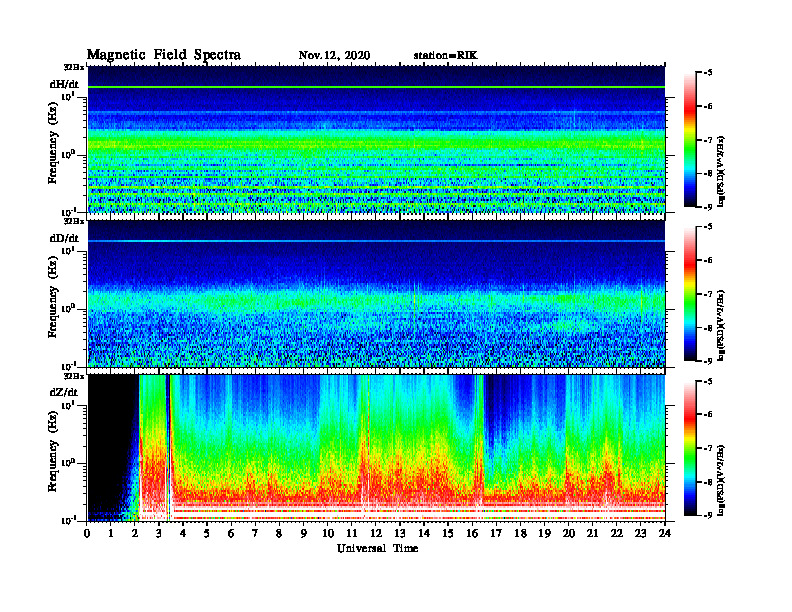Viewport: 792px width, 612px height.
Task: Click hour "22" on Universal Time axis
Action: [617, 534]
